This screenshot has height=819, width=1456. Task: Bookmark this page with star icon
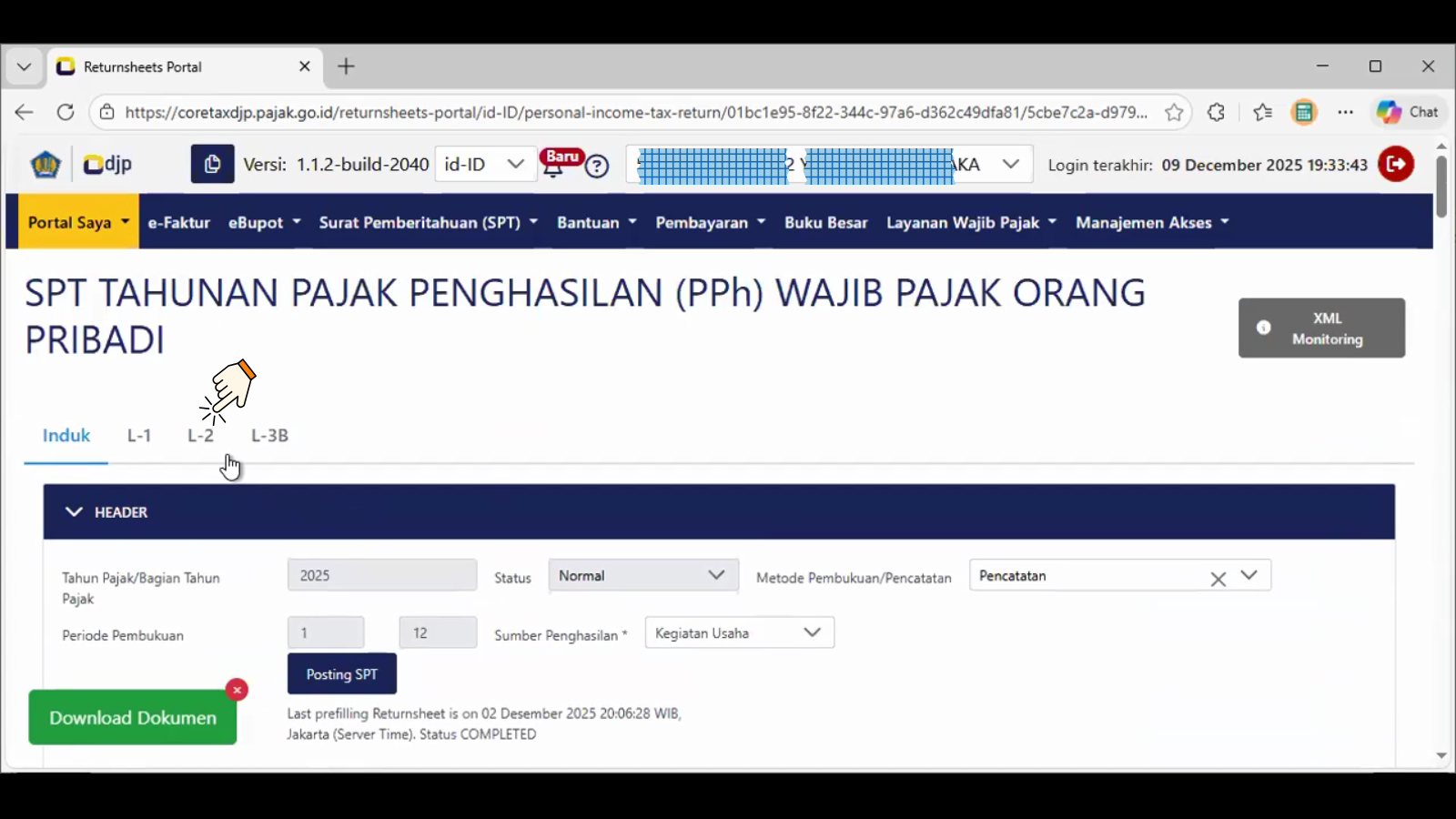[1174, 112]
